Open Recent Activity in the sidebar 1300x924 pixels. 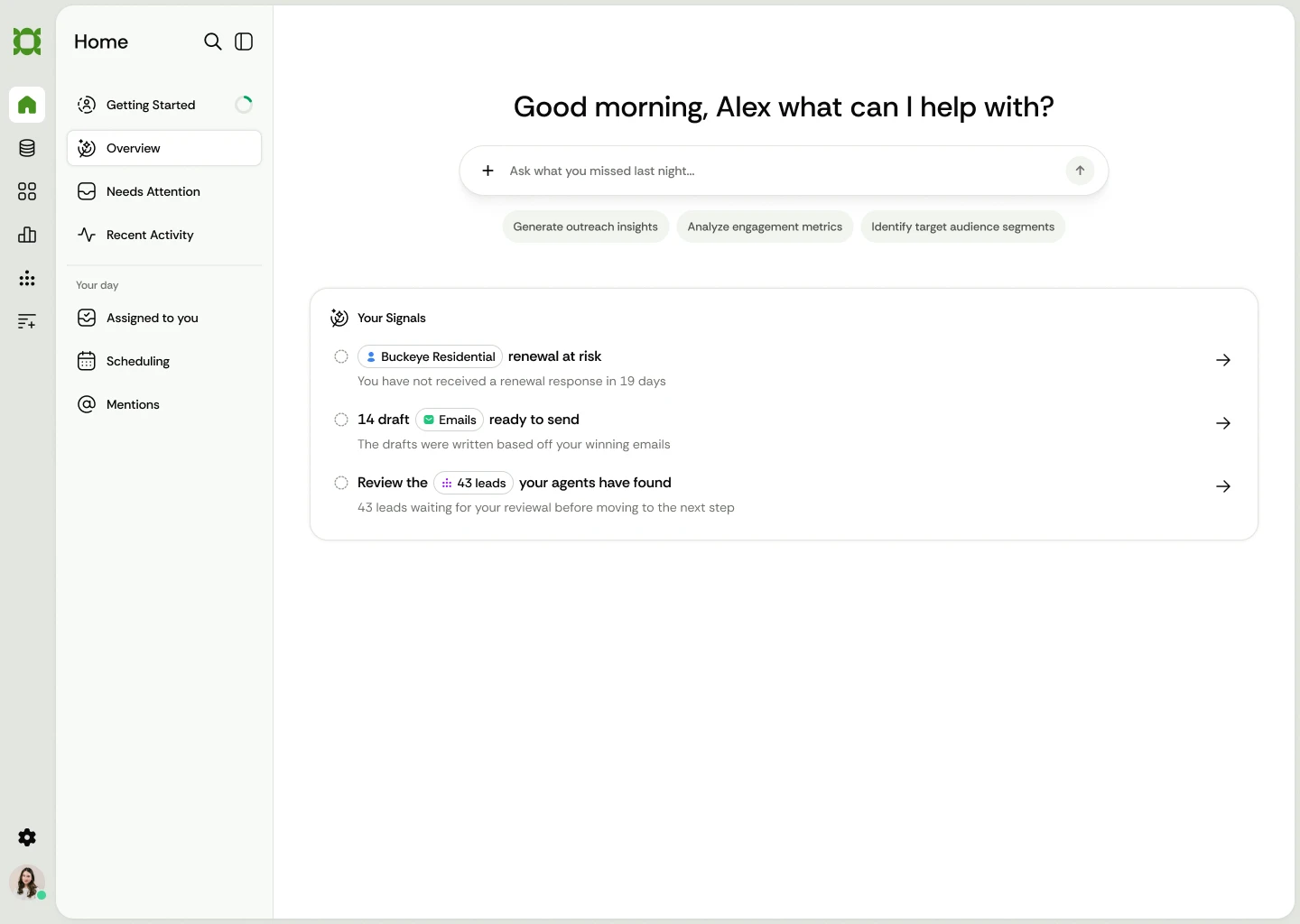click(164, 235)
